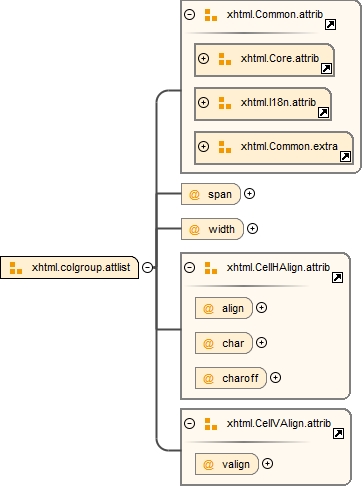The image size is (363, 487).
Task: Click the xhtml.colgroup.attlist group icon
Action: pos(16,268)
